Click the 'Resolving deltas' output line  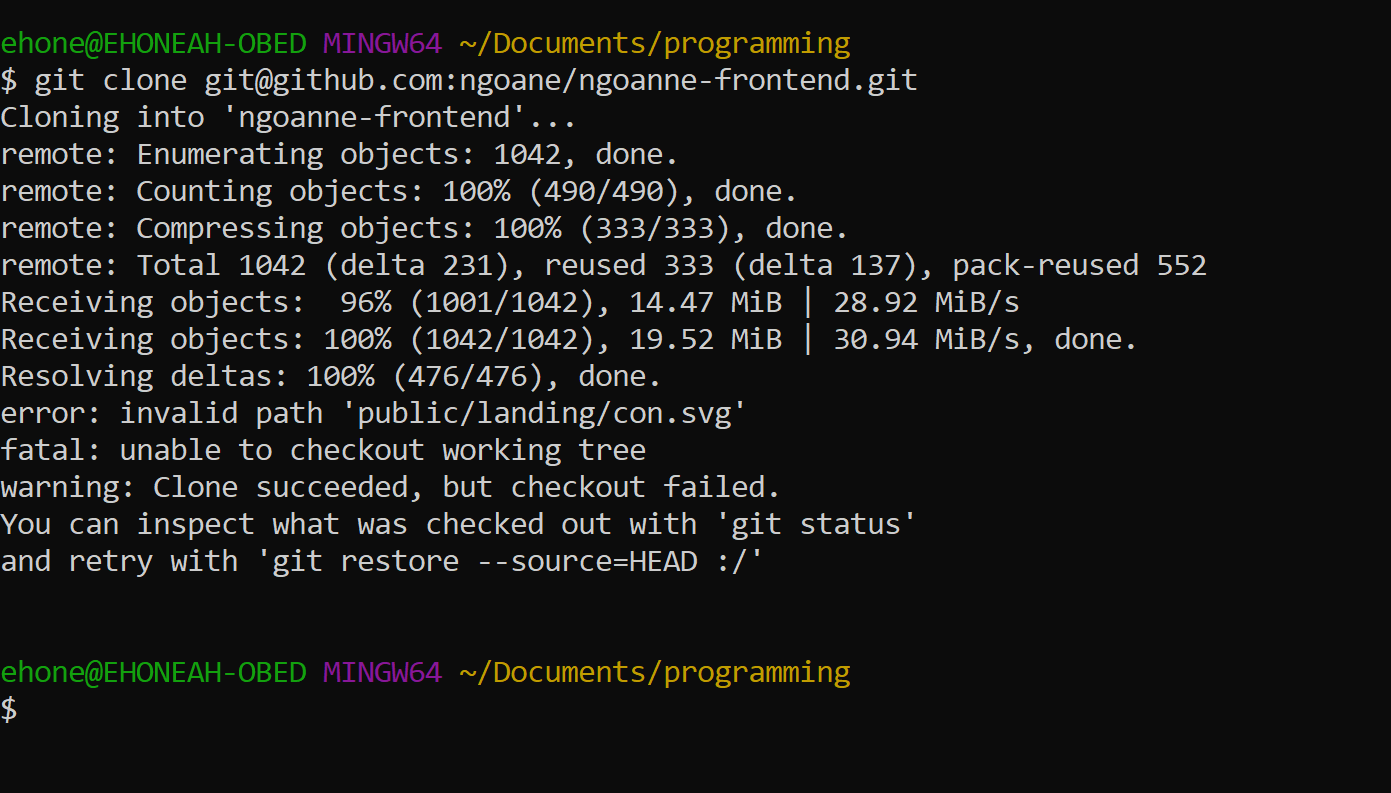[x=331, y=376]
